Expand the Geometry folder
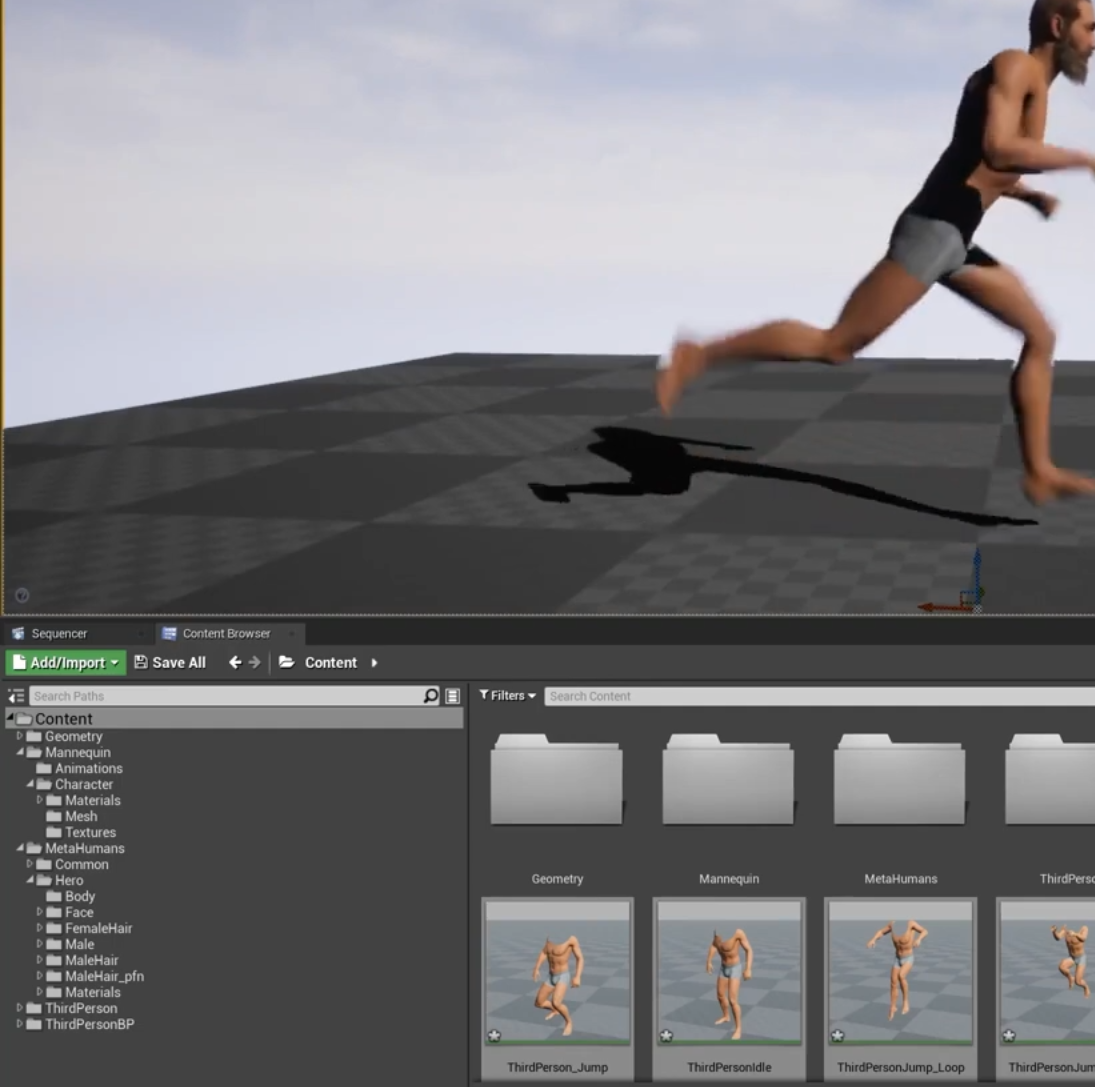Screen dimensions: 1095x1087 coord(20,736)
